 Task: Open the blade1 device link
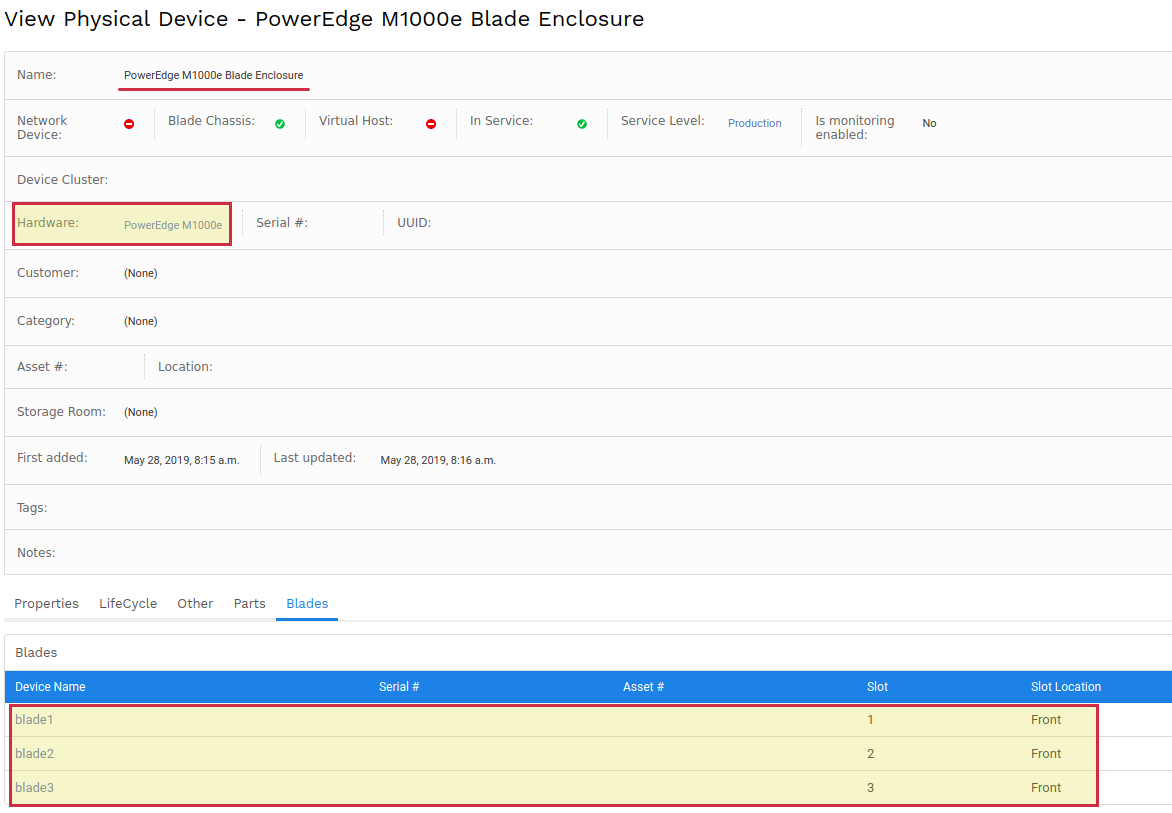tap(34, 720)
